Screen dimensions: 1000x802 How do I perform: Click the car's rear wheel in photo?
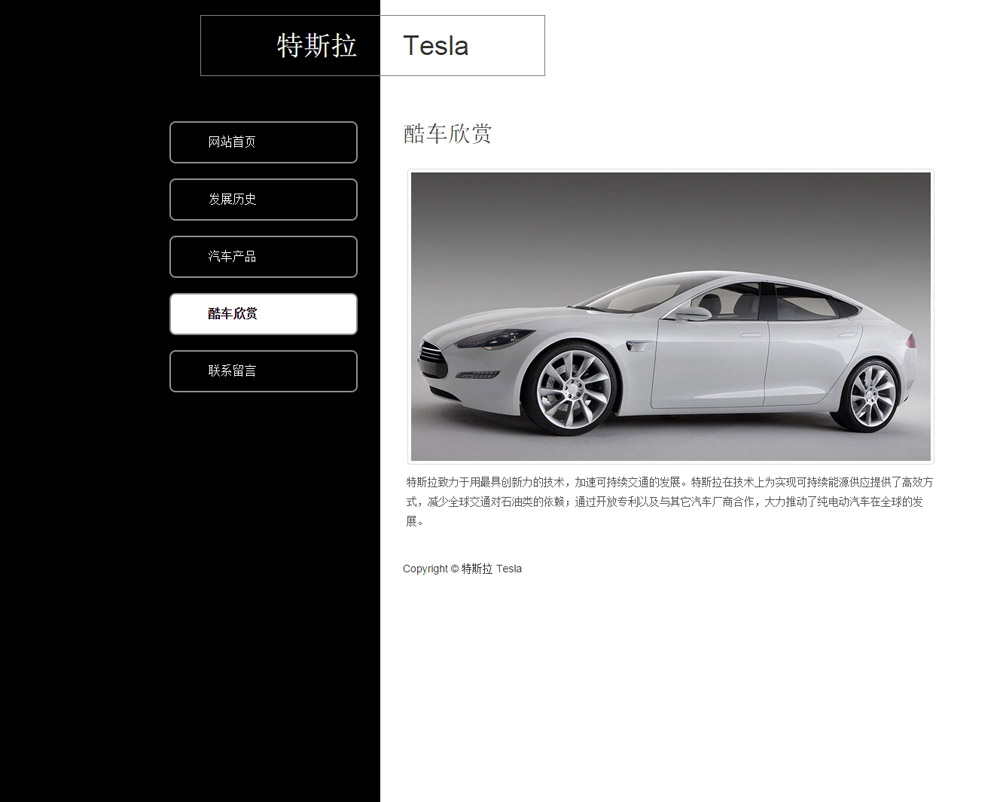coord(871,394)
